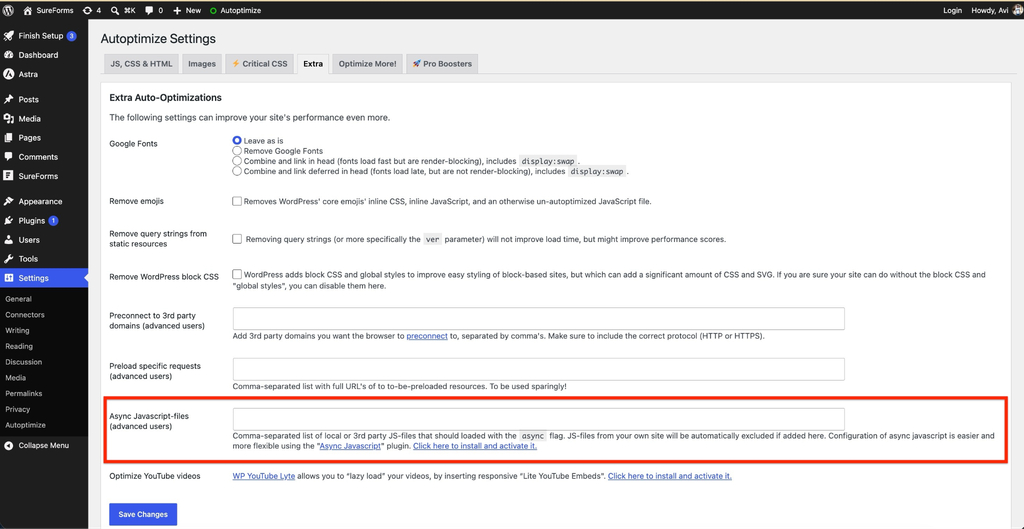
Task: Select Remove Google Fonts option
Action: tap(237, 150)
